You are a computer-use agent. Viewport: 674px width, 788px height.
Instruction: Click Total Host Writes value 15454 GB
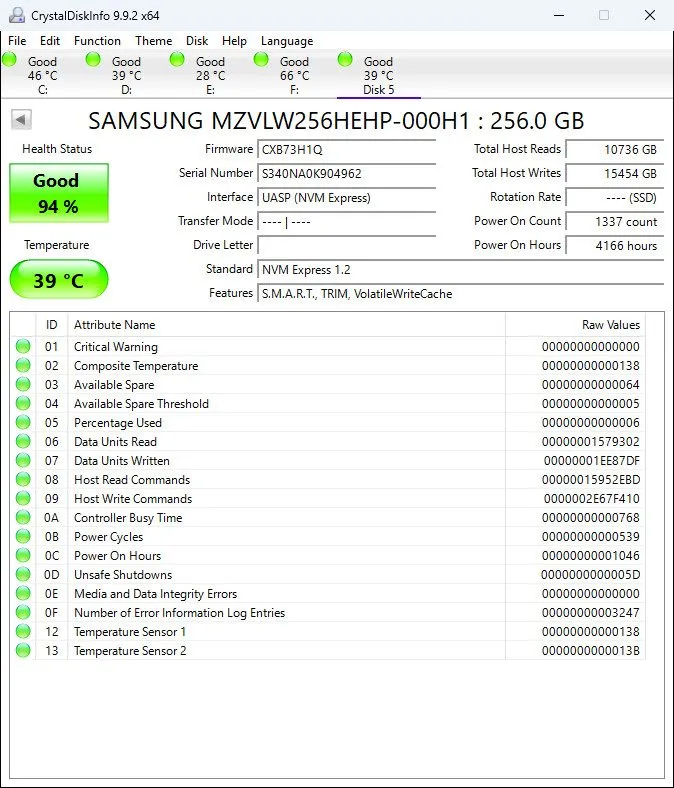614,173
